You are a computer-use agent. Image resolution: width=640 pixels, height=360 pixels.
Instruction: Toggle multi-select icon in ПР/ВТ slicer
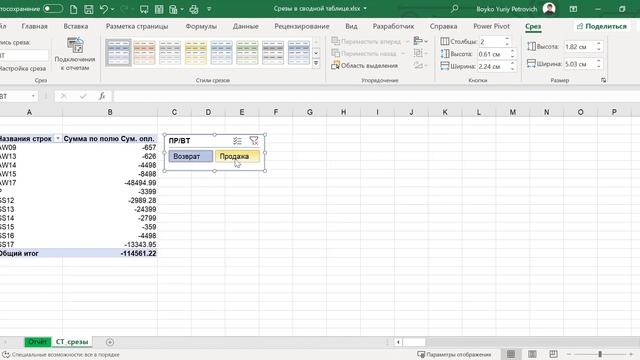(237, 141)
